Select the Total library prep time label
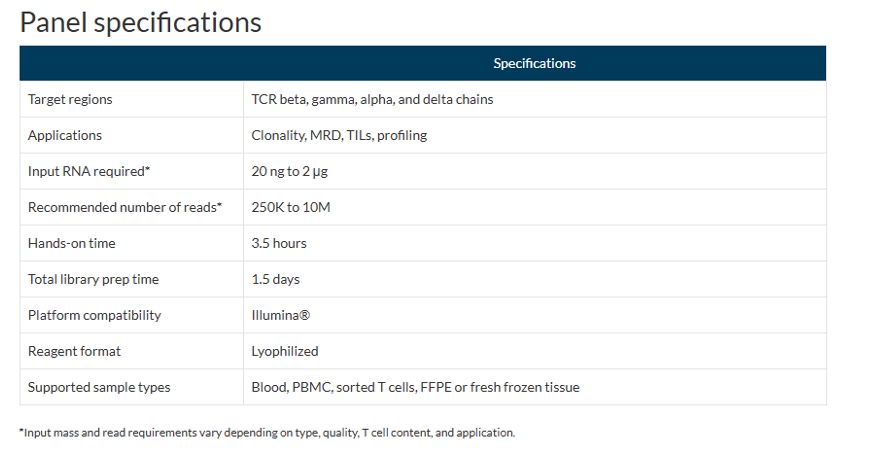 pos(93,279)
